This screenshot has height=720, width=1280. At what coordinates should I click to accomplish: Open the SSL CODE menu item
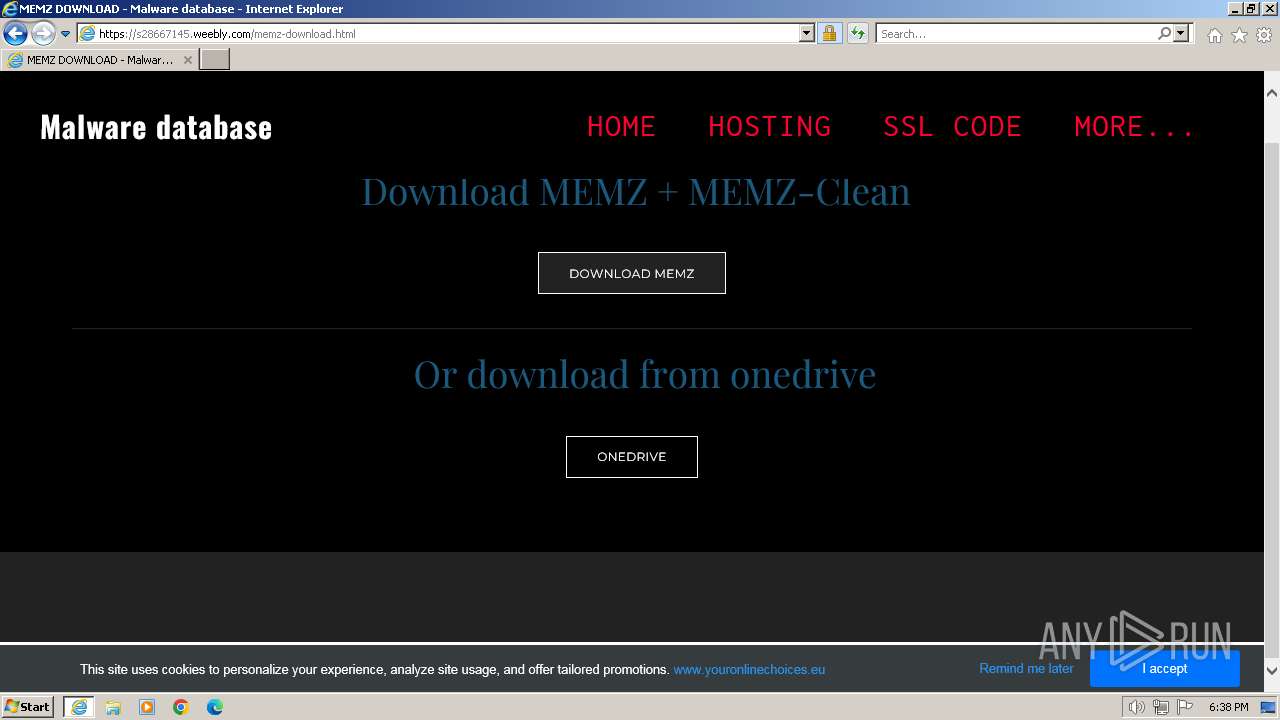click(x=952, y=127)
